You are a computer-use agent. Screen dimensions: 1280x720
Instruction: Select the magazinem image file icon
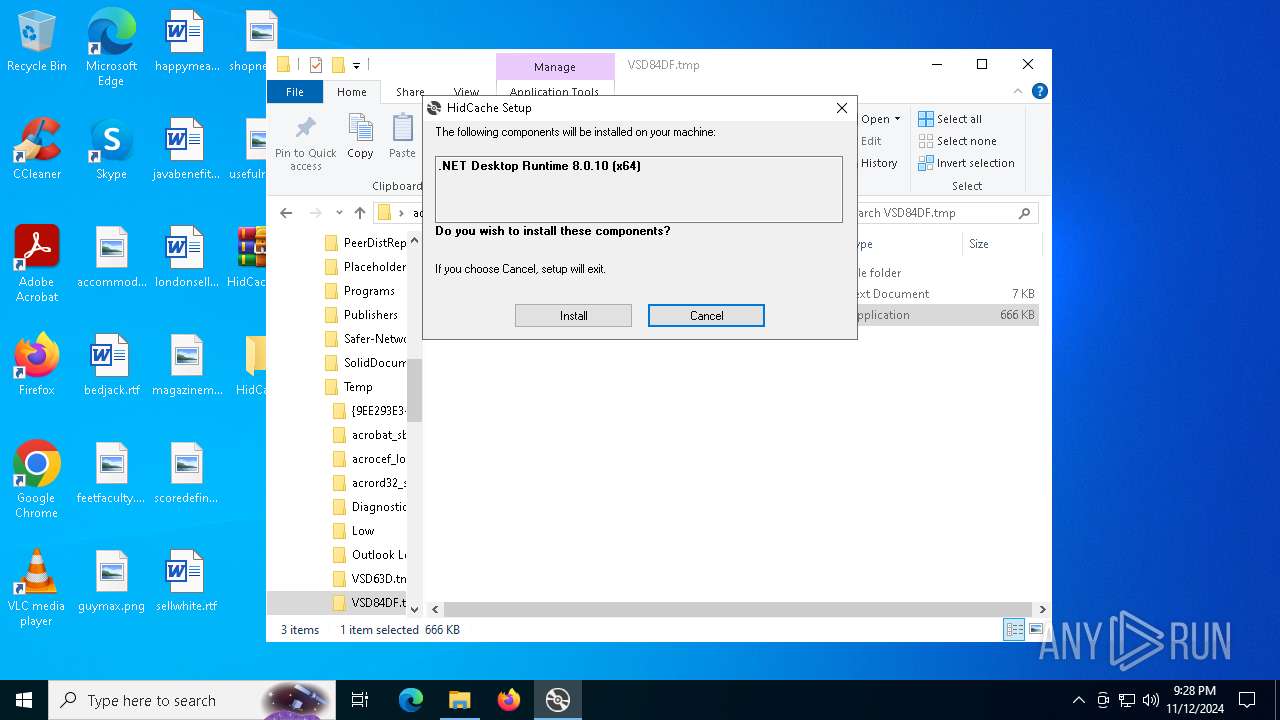coord(186,365)
